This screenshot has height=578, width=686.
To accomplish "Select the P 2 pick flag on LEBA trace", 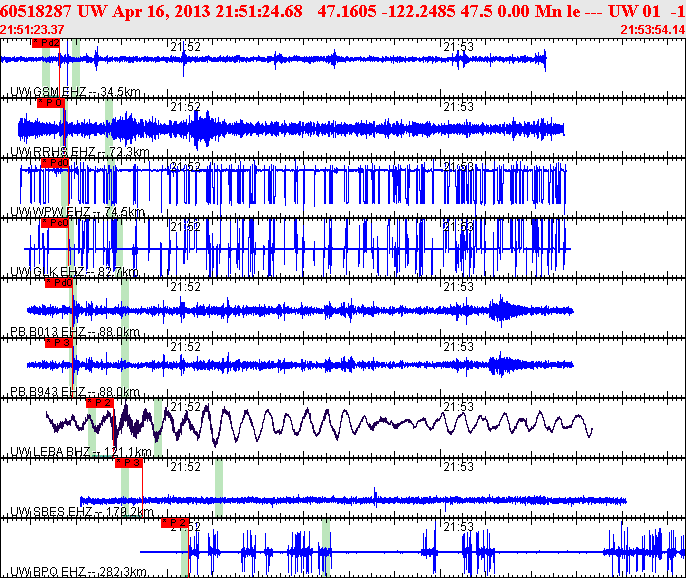I will pos(100,403).
